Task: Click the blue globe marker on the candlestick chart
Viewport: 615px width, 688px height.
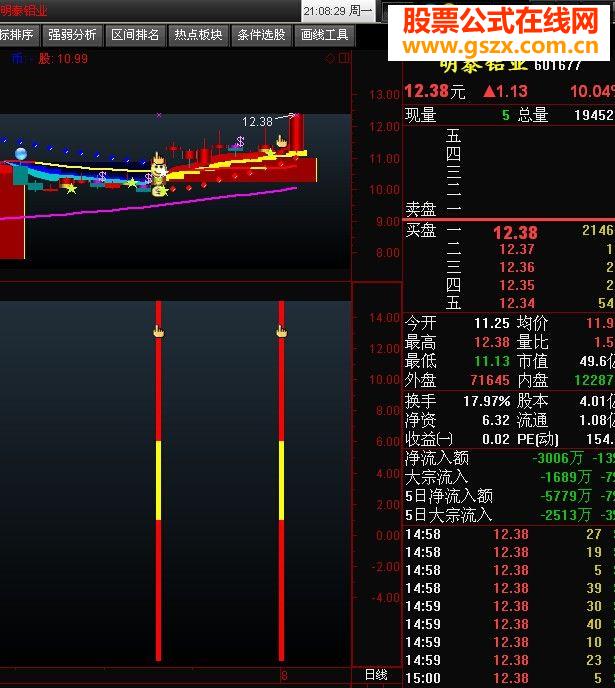Action: coord(21,154)
